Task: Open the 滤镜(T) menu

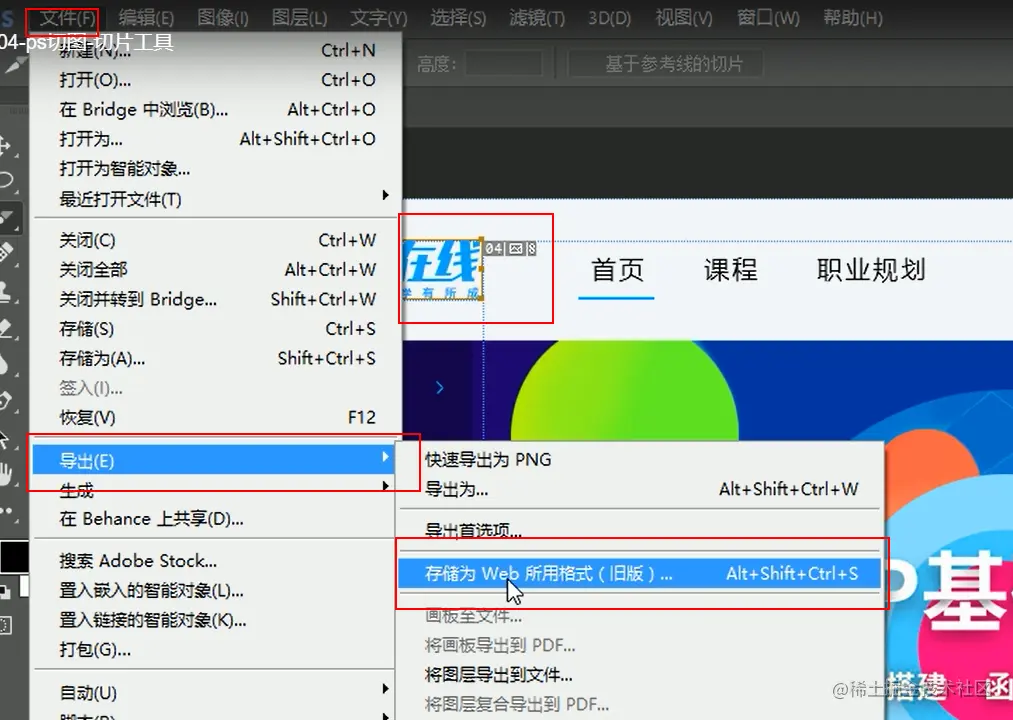Action: [x=537, y=18]
